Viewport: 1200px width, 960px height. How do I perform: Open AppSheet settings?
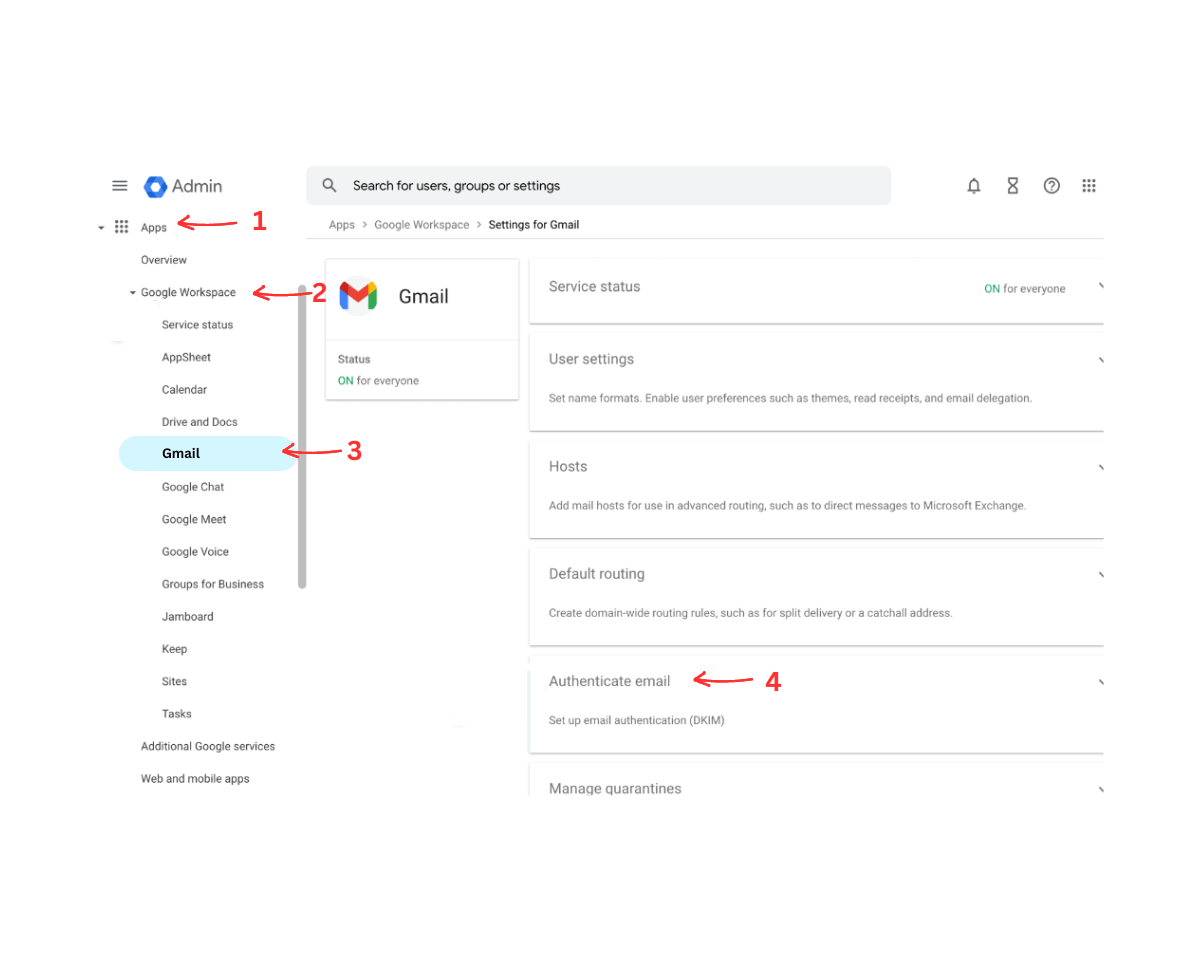[x=186, y=357]
